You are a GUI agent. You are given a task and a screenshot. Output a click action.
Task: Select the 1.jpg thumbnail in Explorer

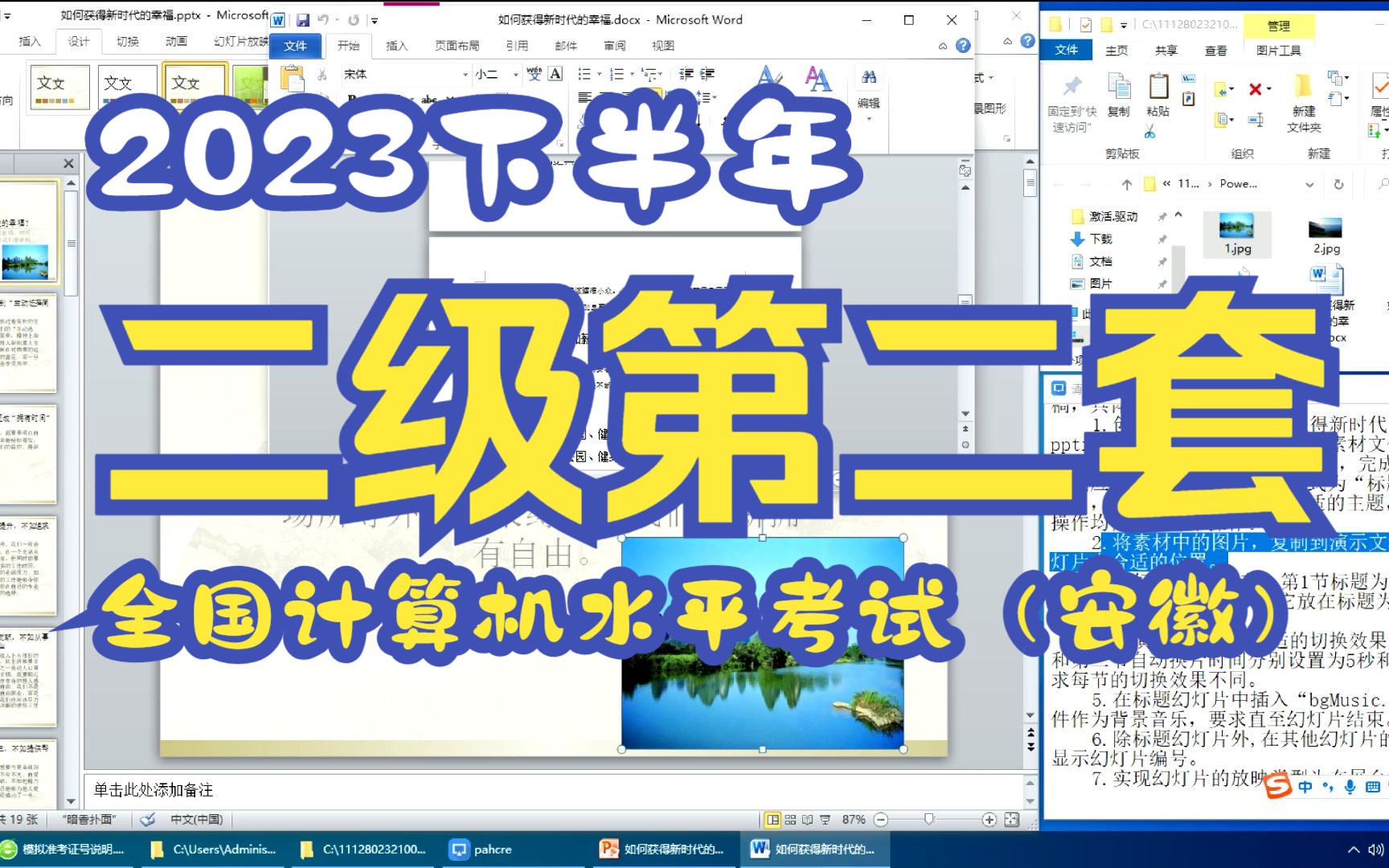(x=1237, y=234)
